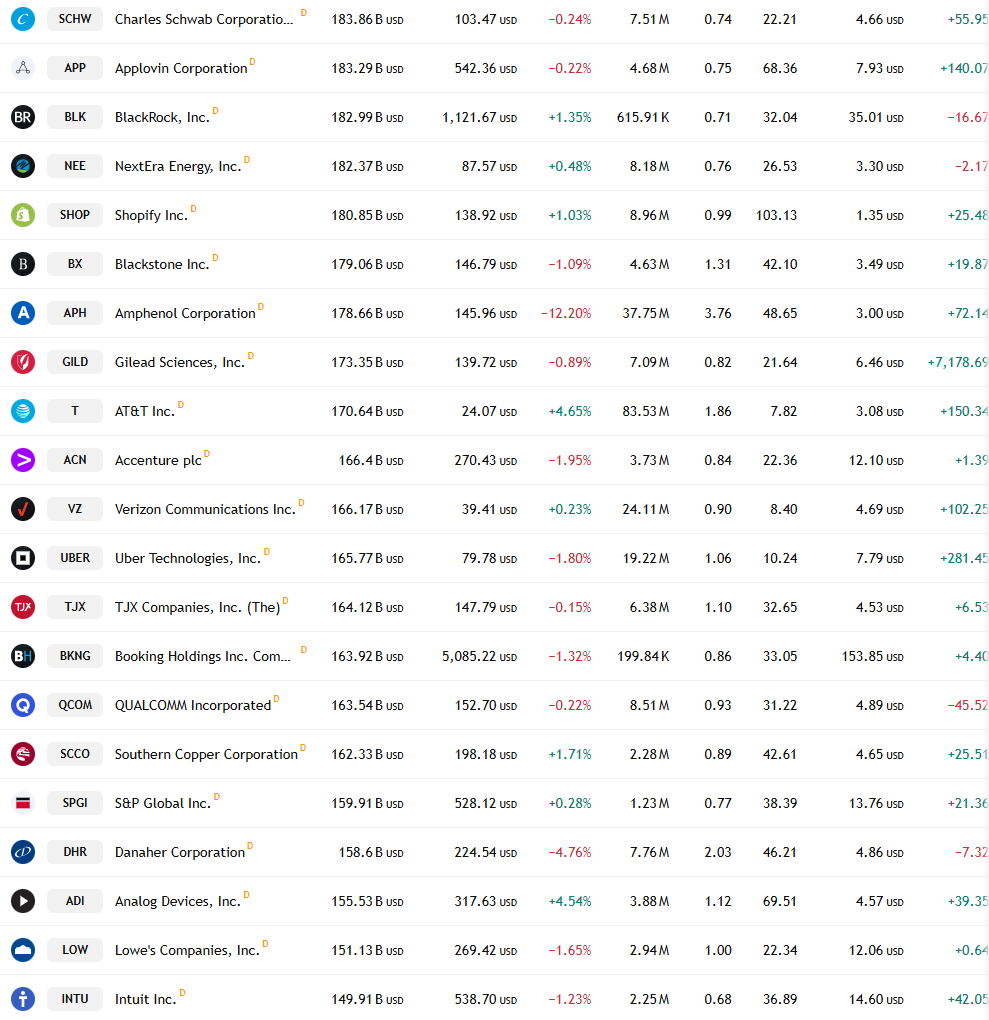Click the NextEra Energy logo icon
Screen dimensions: 989x1020
pyautogui.click(x=23, y=166)
